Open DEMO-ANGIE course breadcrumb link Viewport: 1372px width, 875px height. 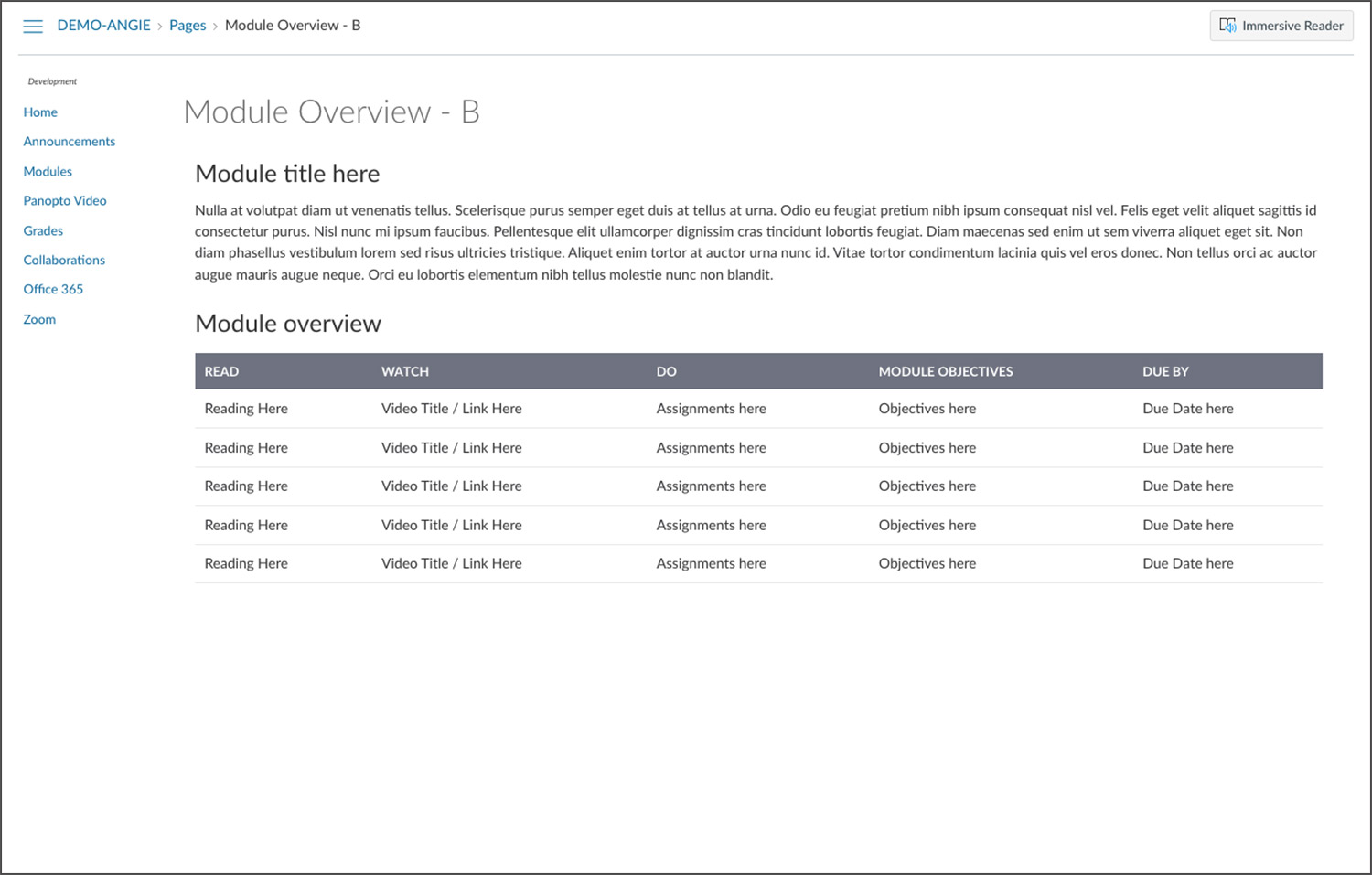(103, 26)
